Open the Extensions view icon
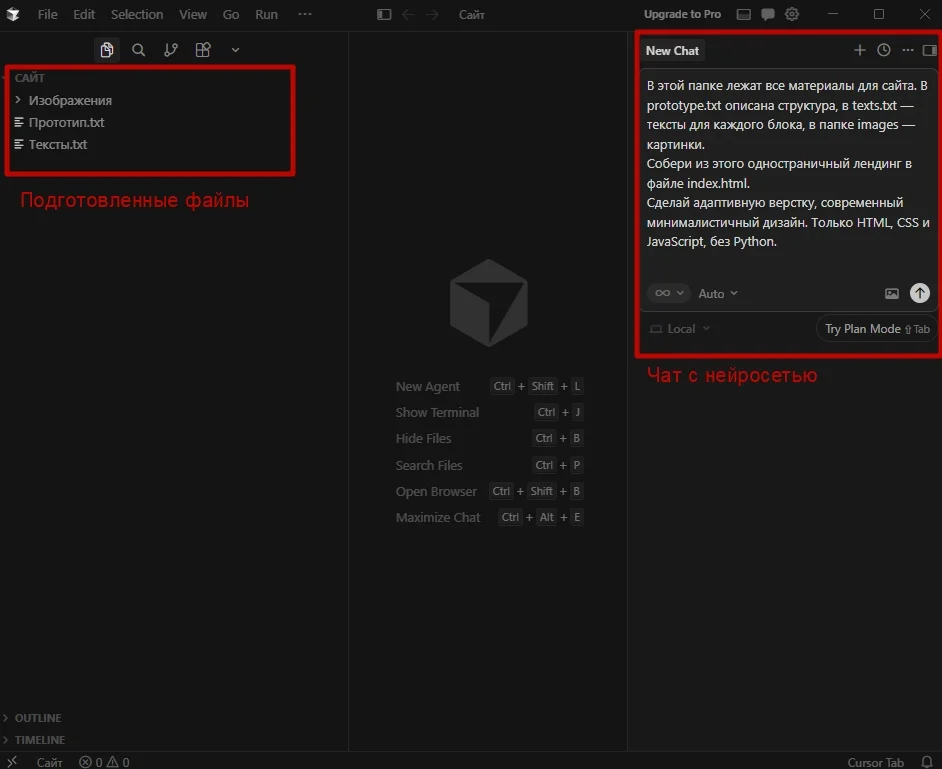The width and height of the screenshot is (942, 769). 203,50
